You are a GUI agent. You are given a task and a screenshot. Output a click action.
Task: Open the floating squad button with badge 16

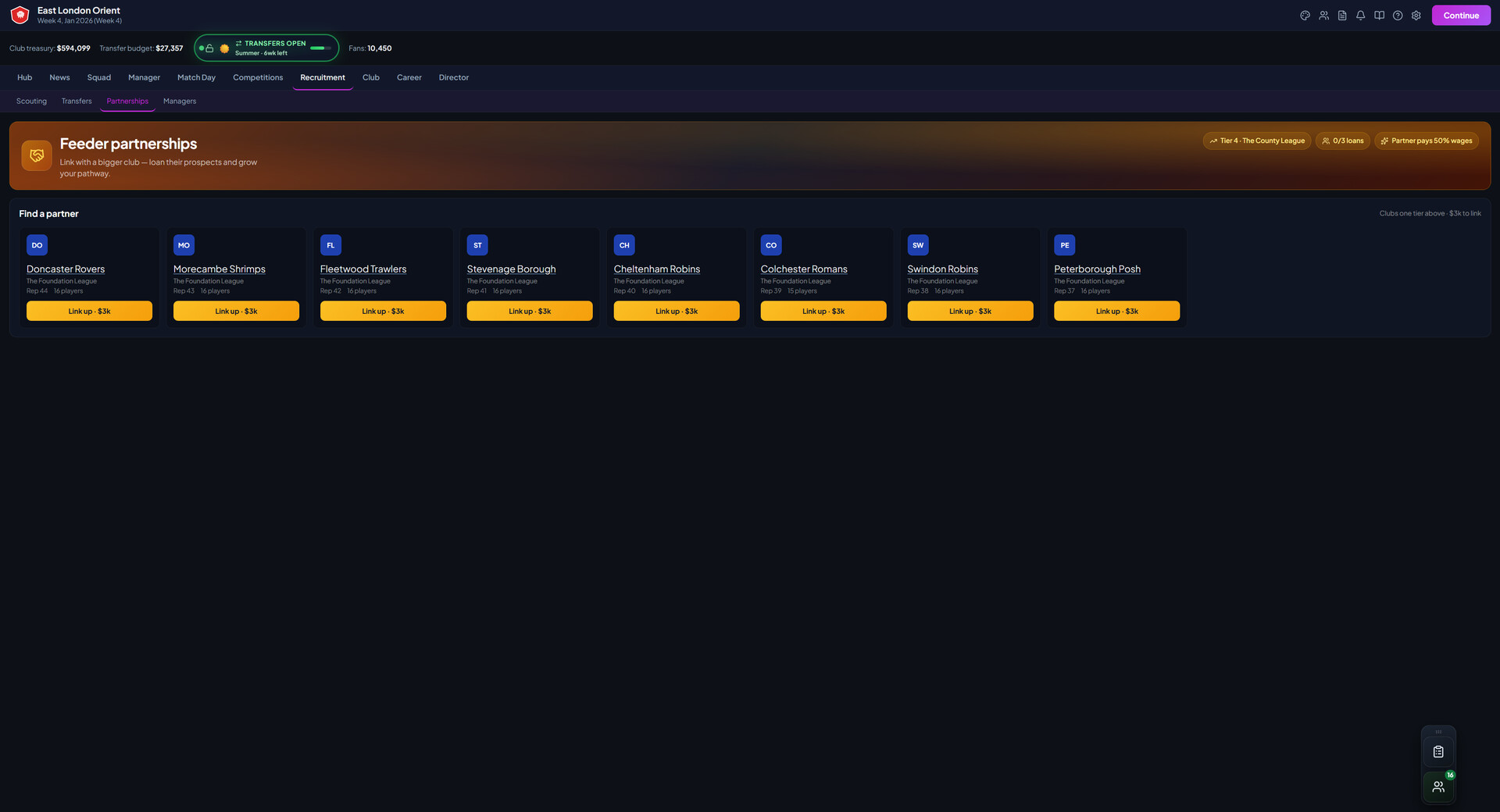pyautogui.click(x=1438, y=787)
